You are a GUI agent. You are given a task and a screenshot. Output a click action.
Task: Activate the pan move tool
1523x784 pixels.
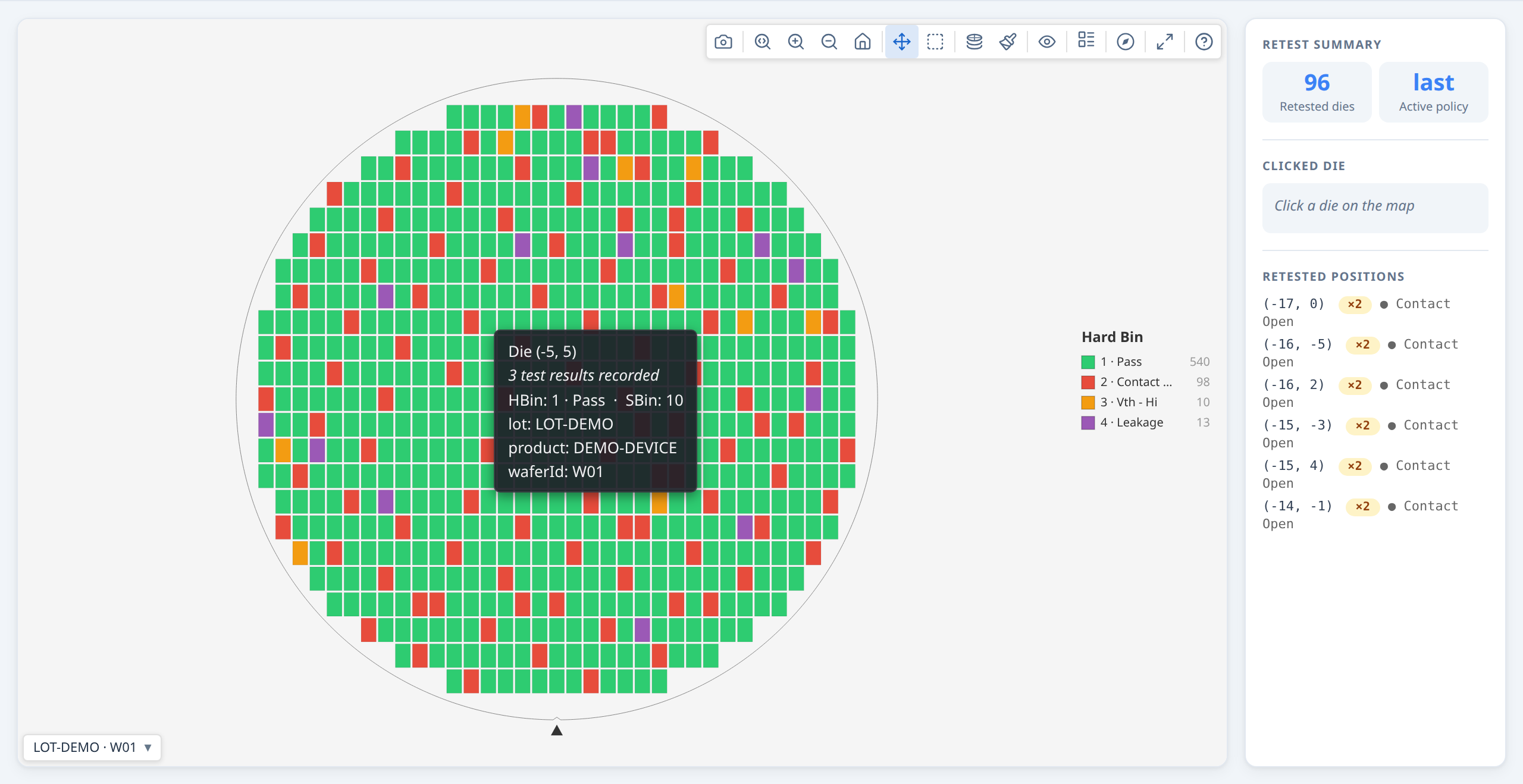[x=902, y=42]
